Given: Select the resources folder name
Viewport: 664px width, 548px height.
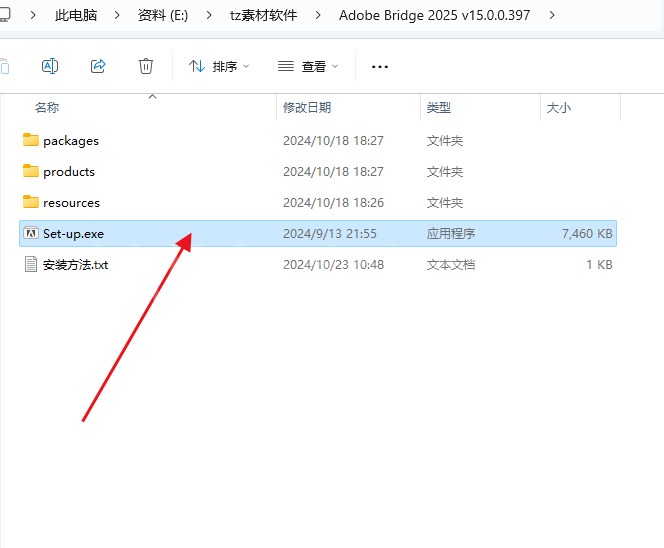Looking at the screenshot, I should pyautogui.click(x=72, y=203).
